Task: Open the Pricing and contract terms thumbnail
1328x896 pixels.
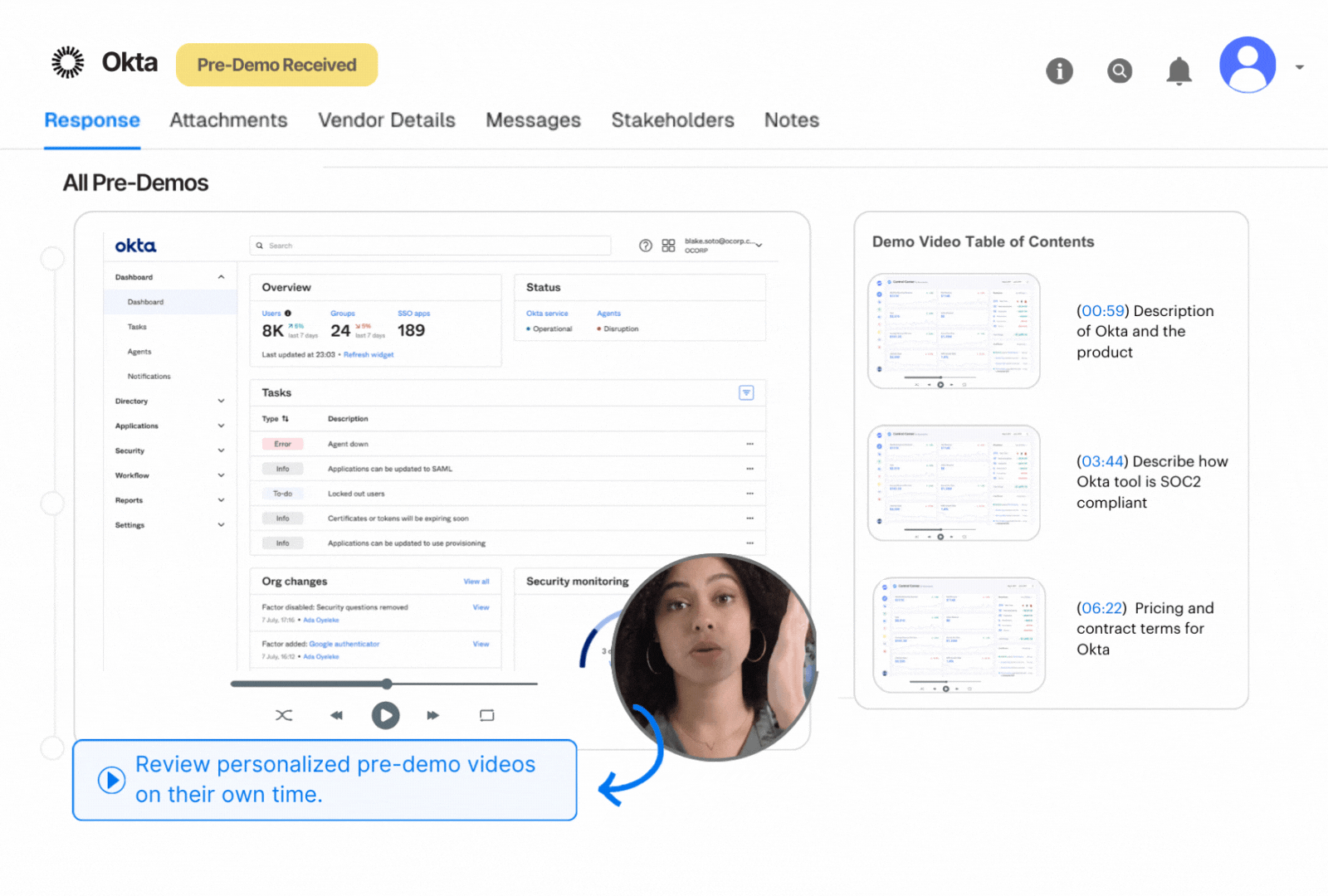Action: tap(959, 635)
